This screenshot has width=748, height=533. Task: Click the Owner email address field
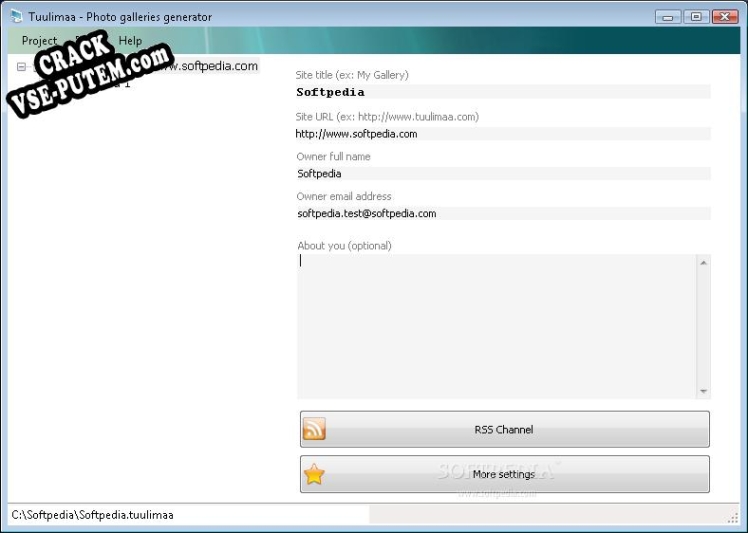click(503, 213)
